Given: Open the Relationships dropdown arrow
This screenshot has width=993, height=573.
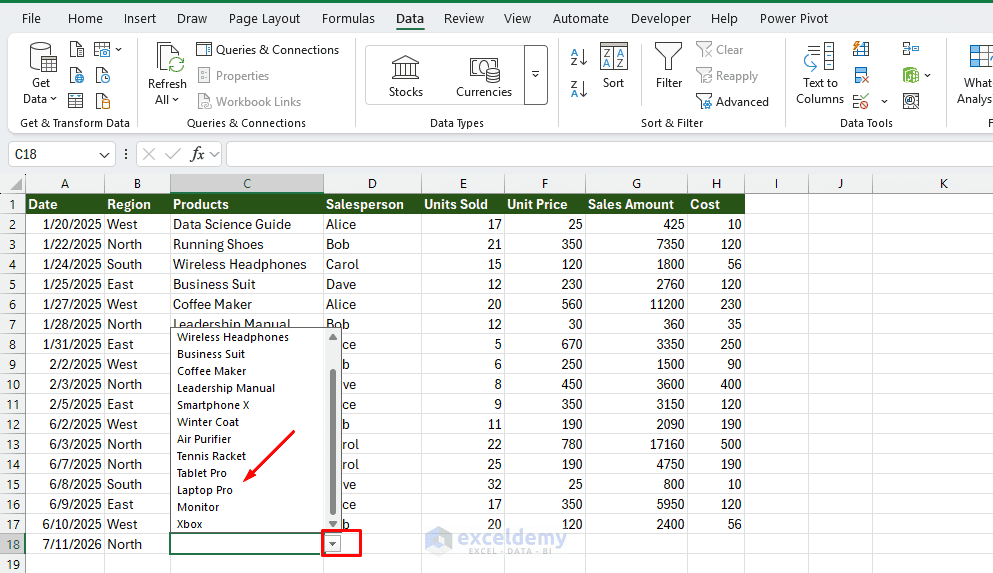Looking at the screenshot, I should [x=928, y=75].
